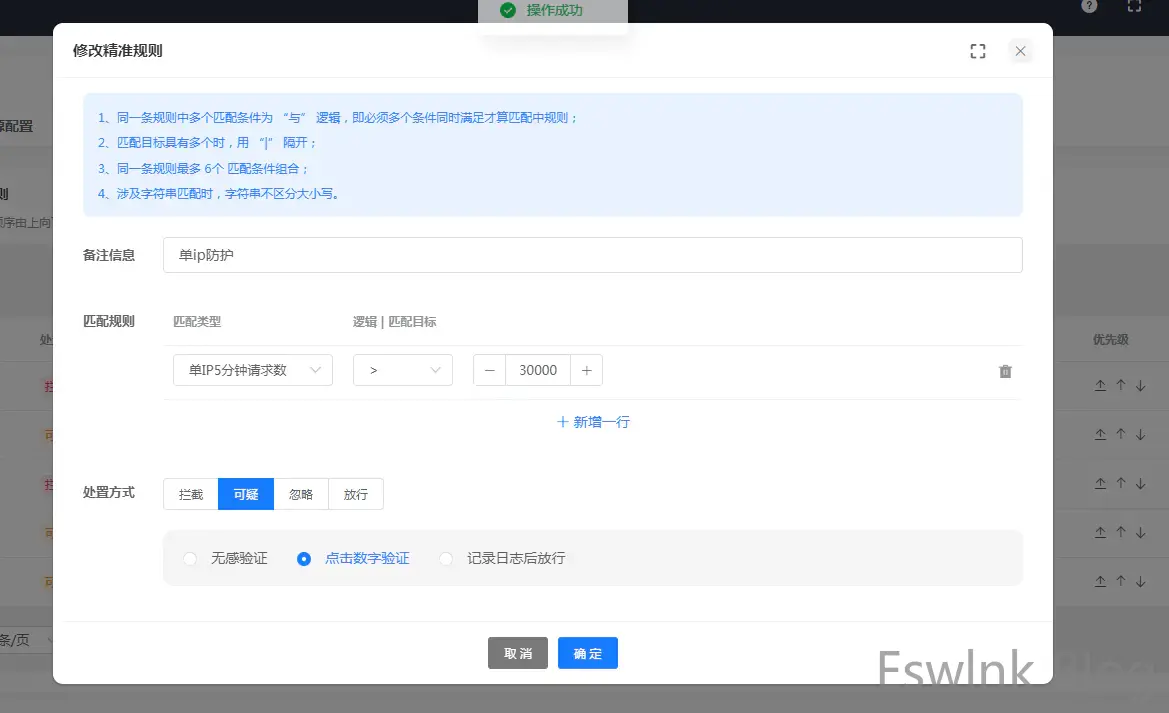
Task: Move third background row down one
Action: (1141, 483)
